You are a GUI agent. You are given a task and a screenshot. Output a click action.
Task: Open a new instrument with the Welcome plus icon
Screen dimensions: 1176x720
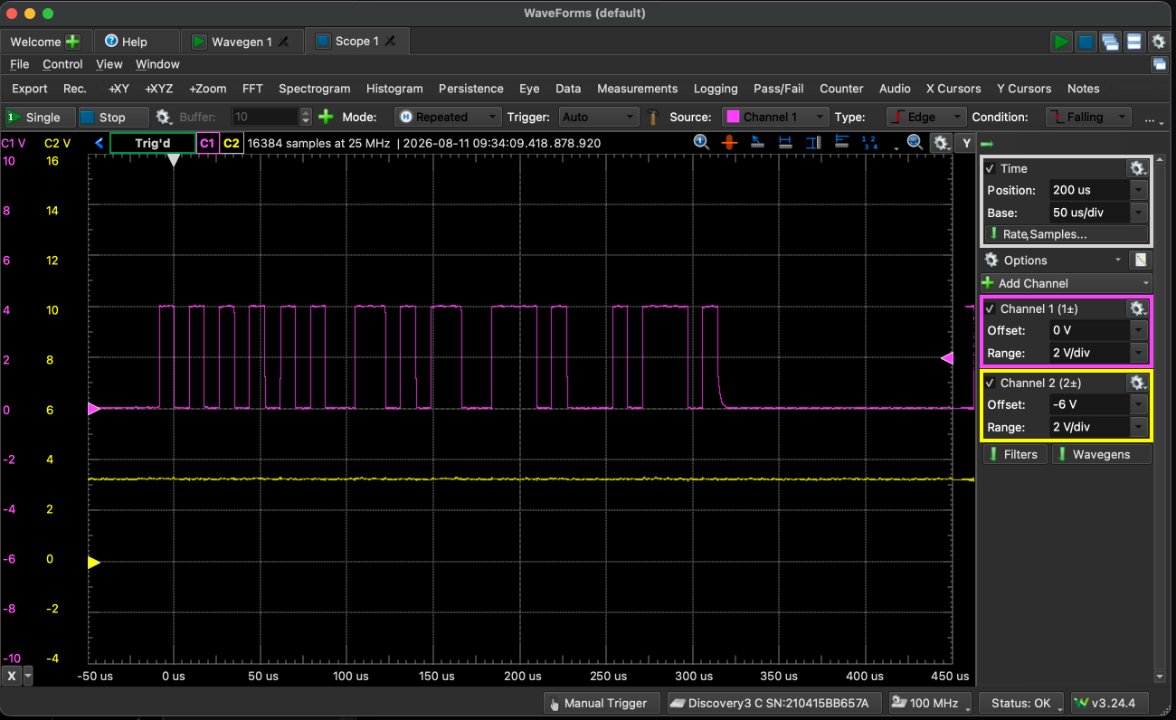(x=73, y=41)
